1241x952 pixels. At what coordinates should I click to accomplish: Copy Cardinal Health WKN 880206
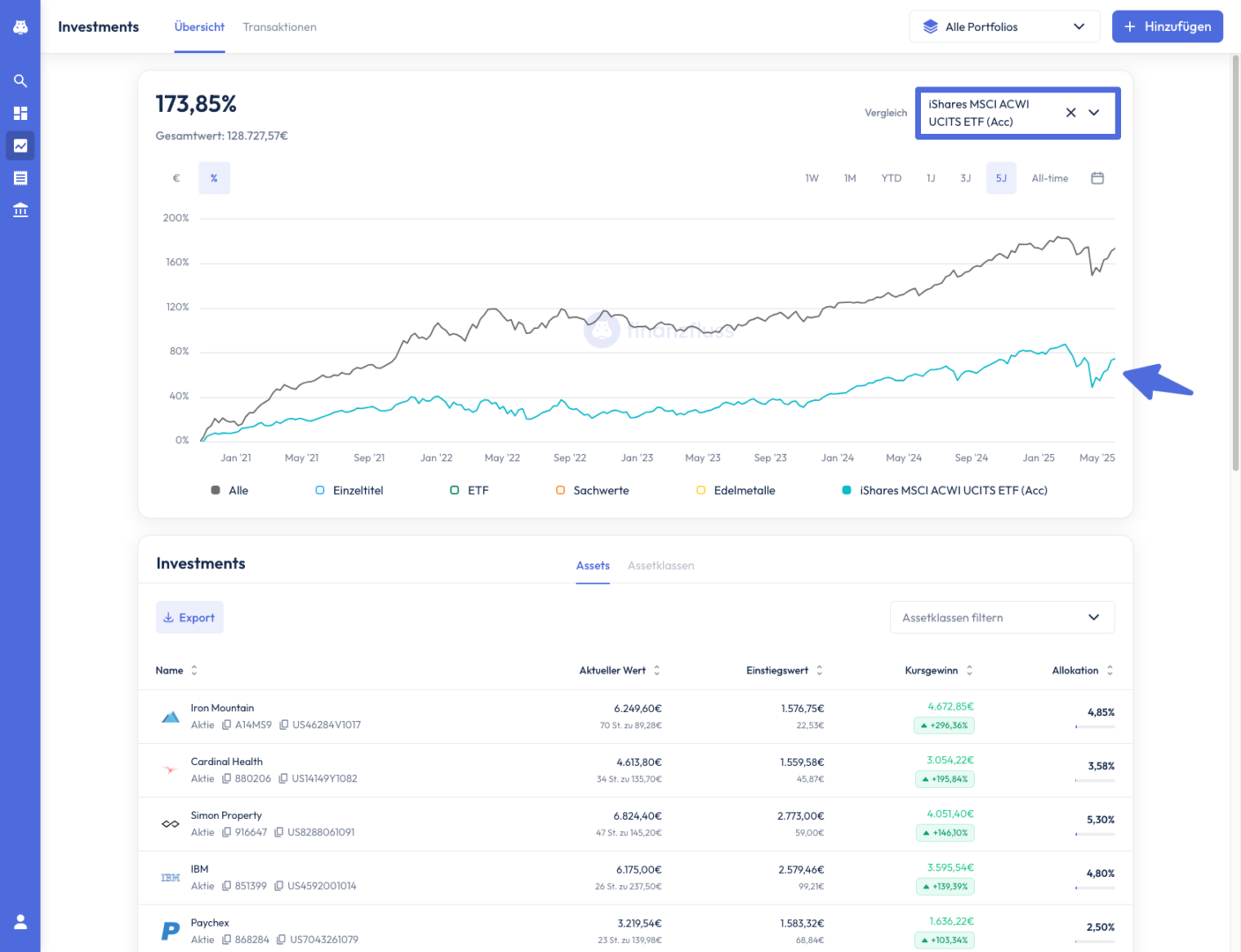pos(227,778)
